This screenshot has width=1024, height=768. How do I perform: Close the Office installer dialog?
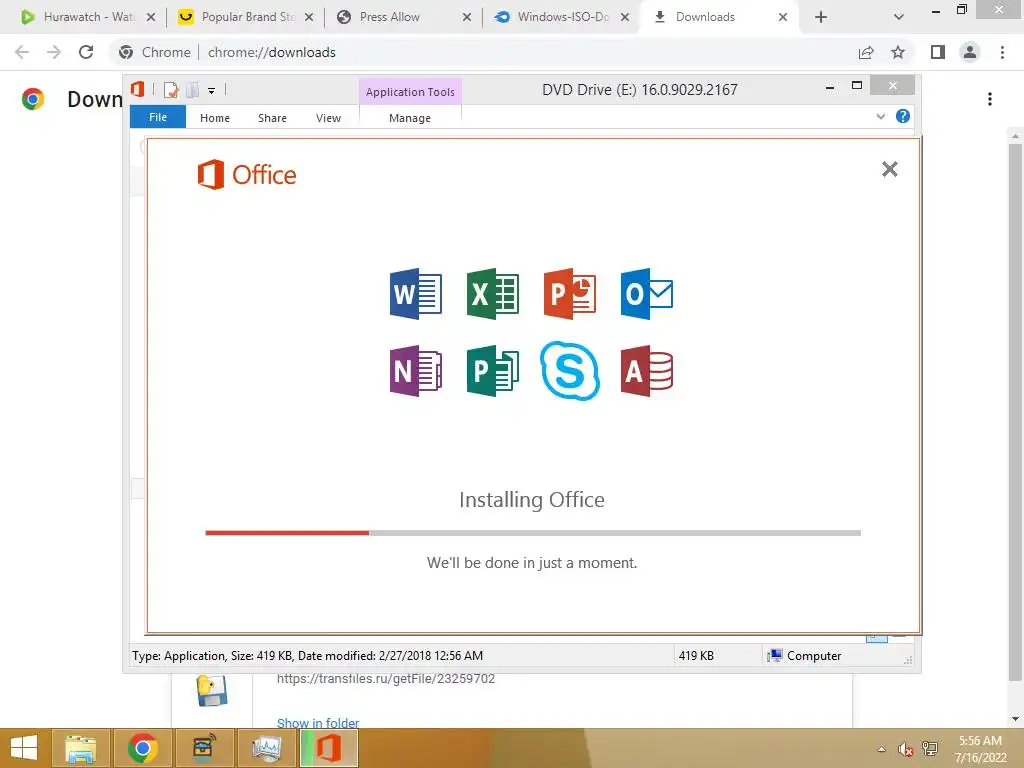coord(889,169)
